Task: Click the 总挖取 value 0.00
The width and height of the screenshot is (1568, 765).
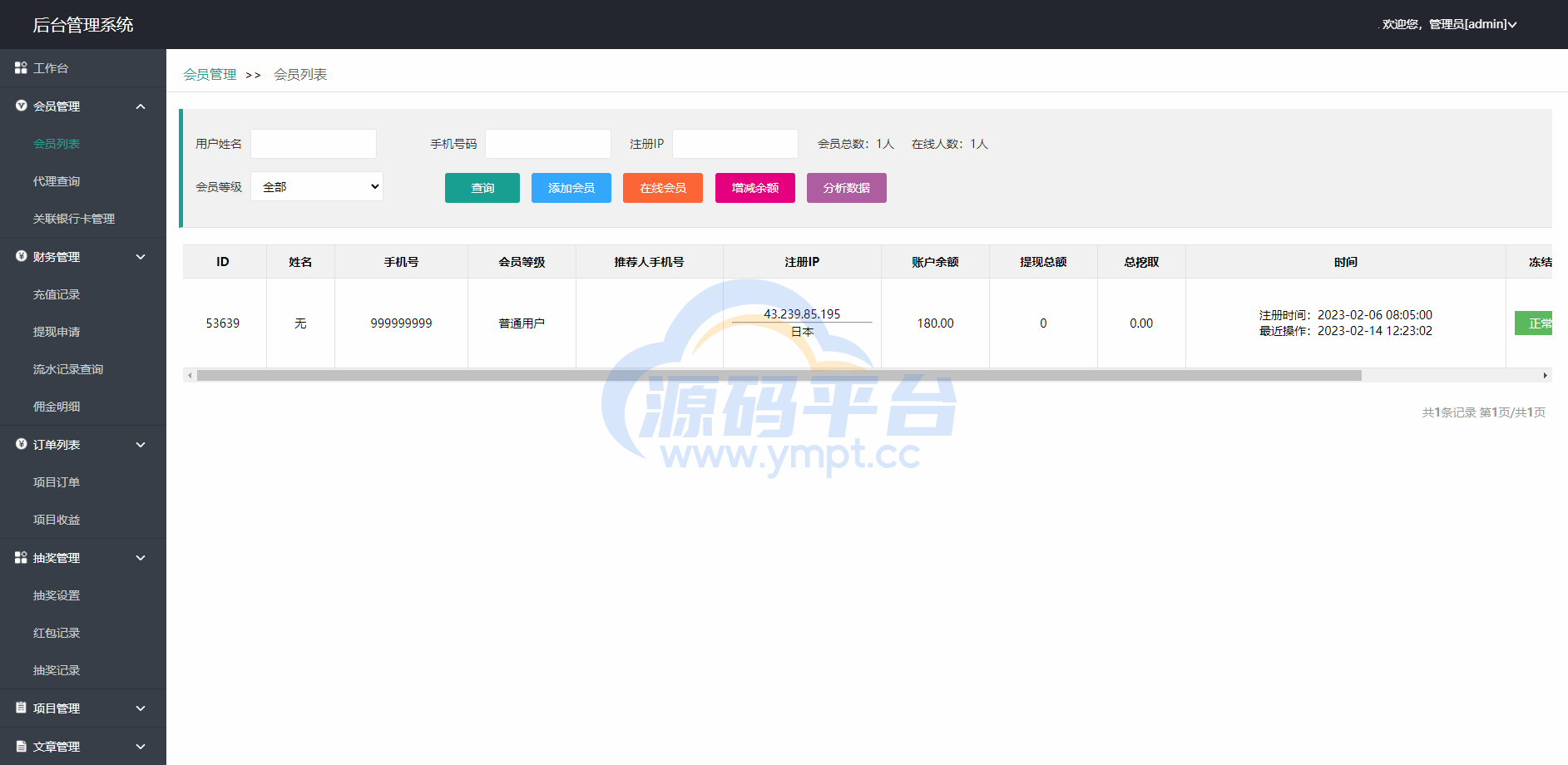Action: (1141, 323)
